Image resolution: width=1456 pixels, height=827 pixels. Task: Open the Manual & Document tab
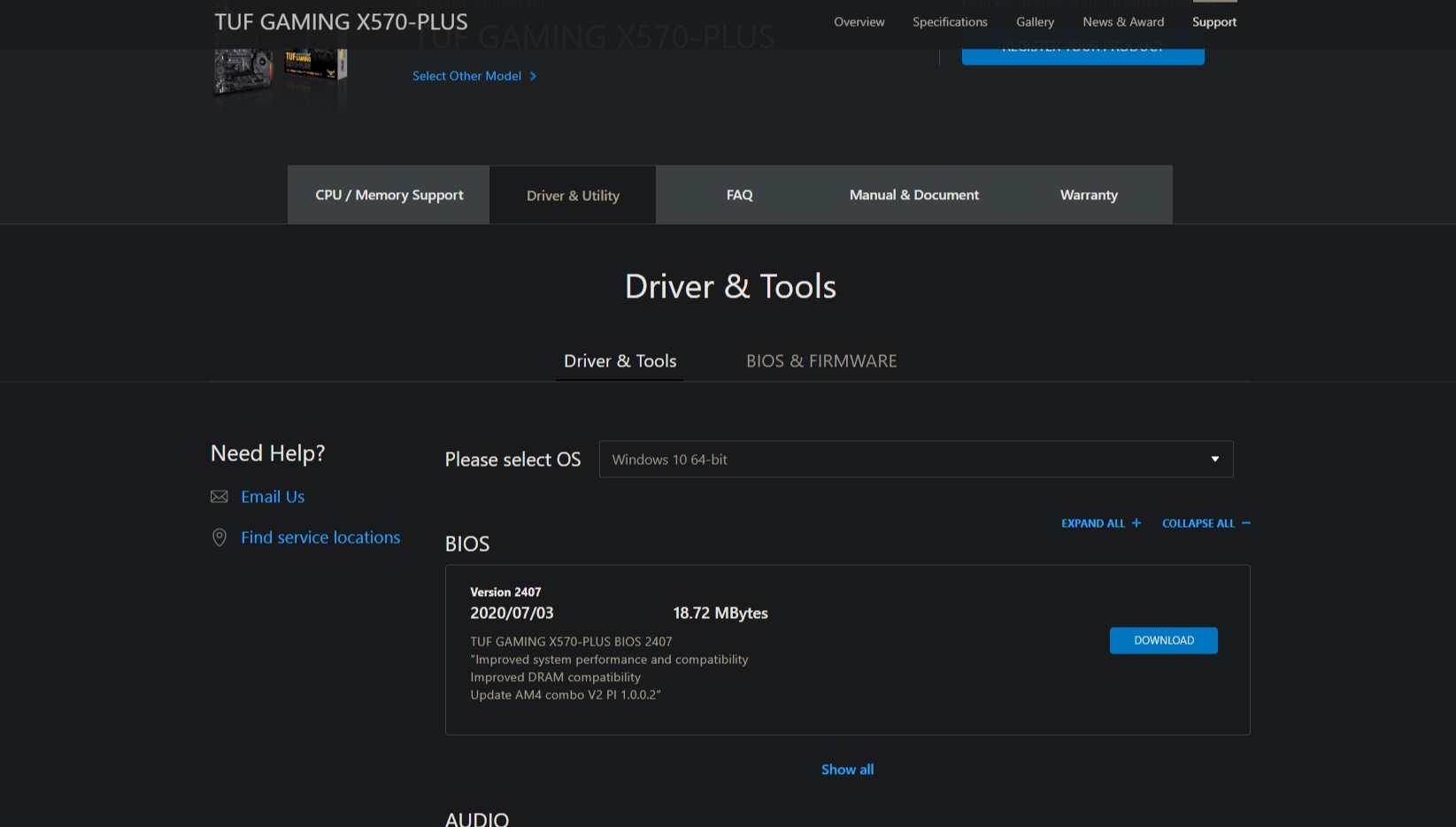913,195
